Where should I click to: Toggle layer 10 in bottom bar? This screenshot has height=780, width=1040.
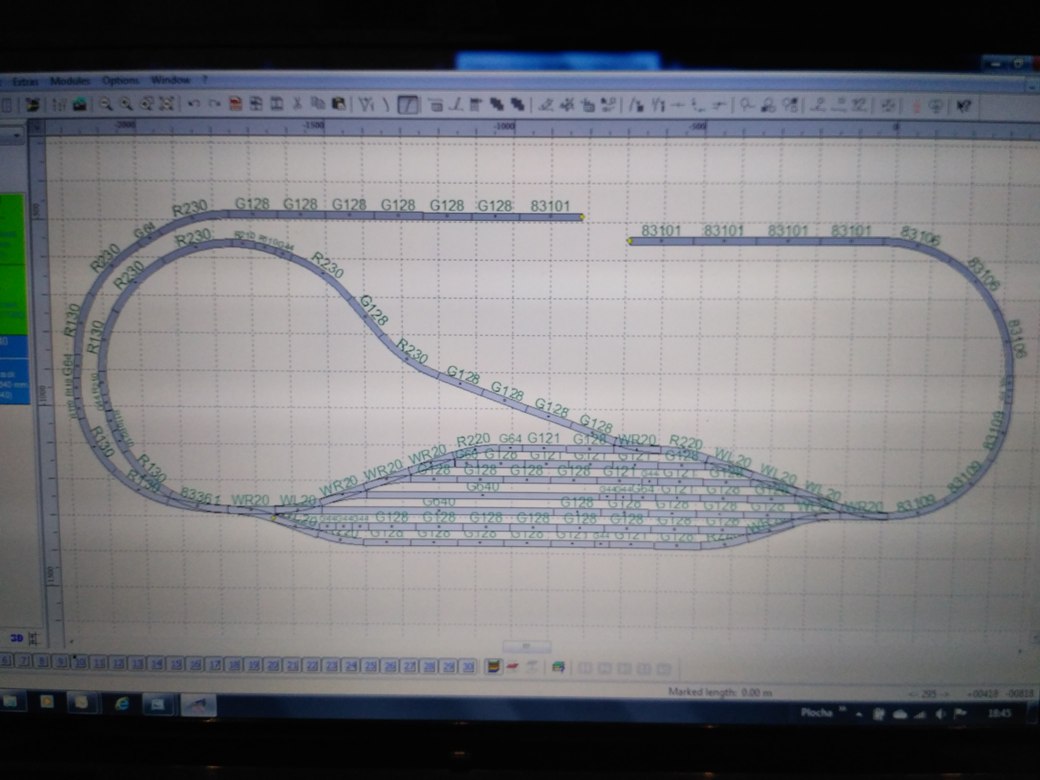[x=81, y=663]
